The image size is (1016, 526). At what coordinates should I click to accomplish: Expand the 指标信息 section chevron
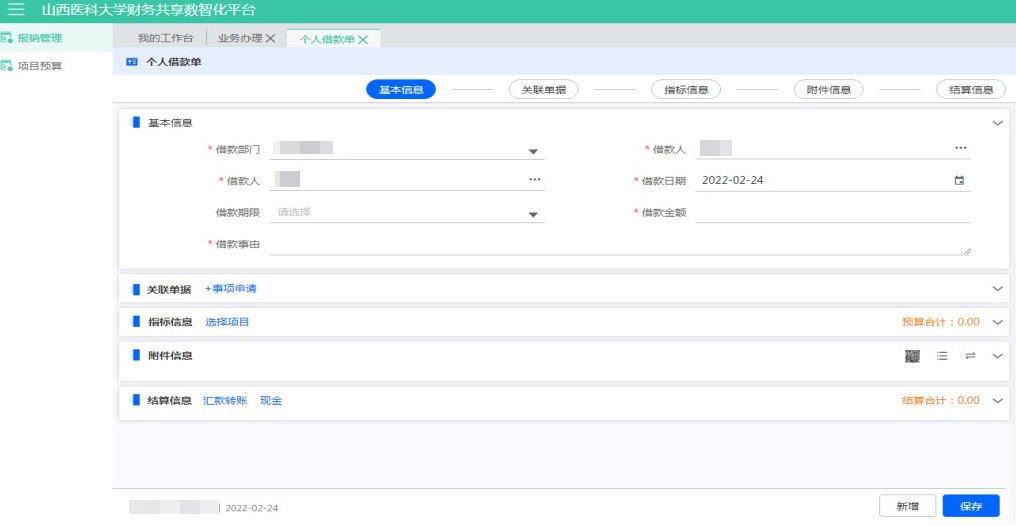(996, 322)
